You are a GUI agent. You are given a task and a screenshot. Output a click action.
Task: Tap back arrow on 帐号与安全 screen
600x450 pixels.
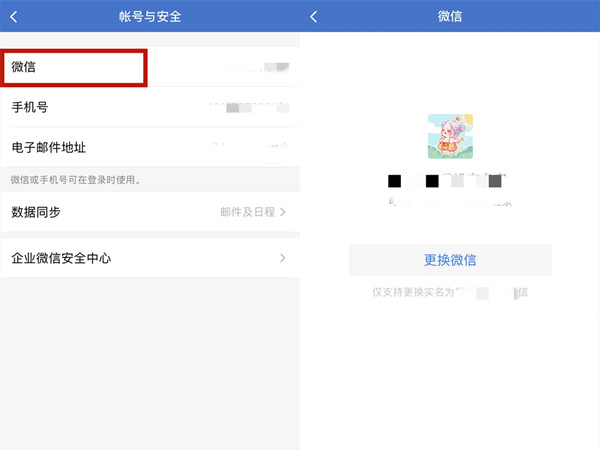[14, 17]
